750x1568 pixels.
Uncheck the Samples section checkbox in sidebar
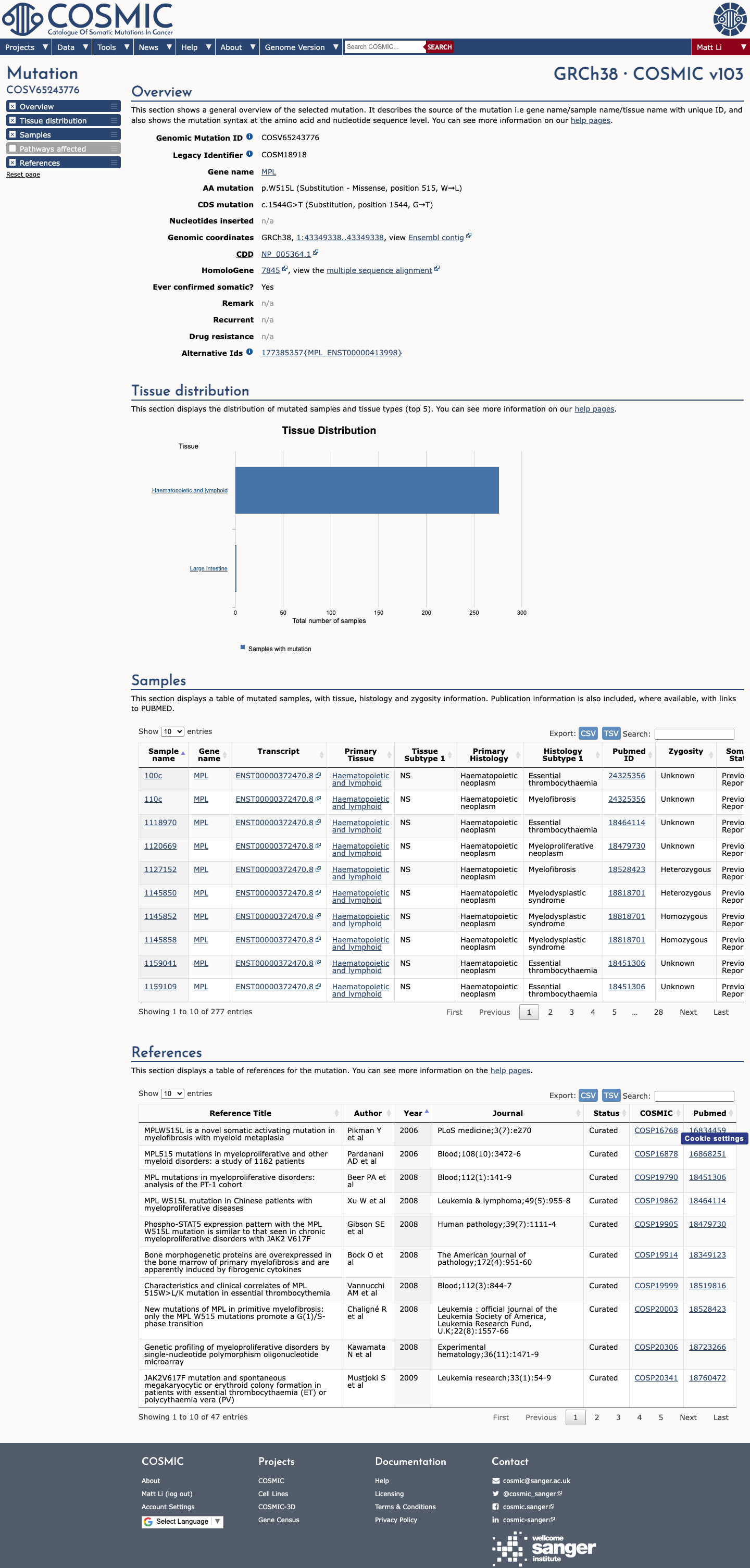[x=12, y=134]
